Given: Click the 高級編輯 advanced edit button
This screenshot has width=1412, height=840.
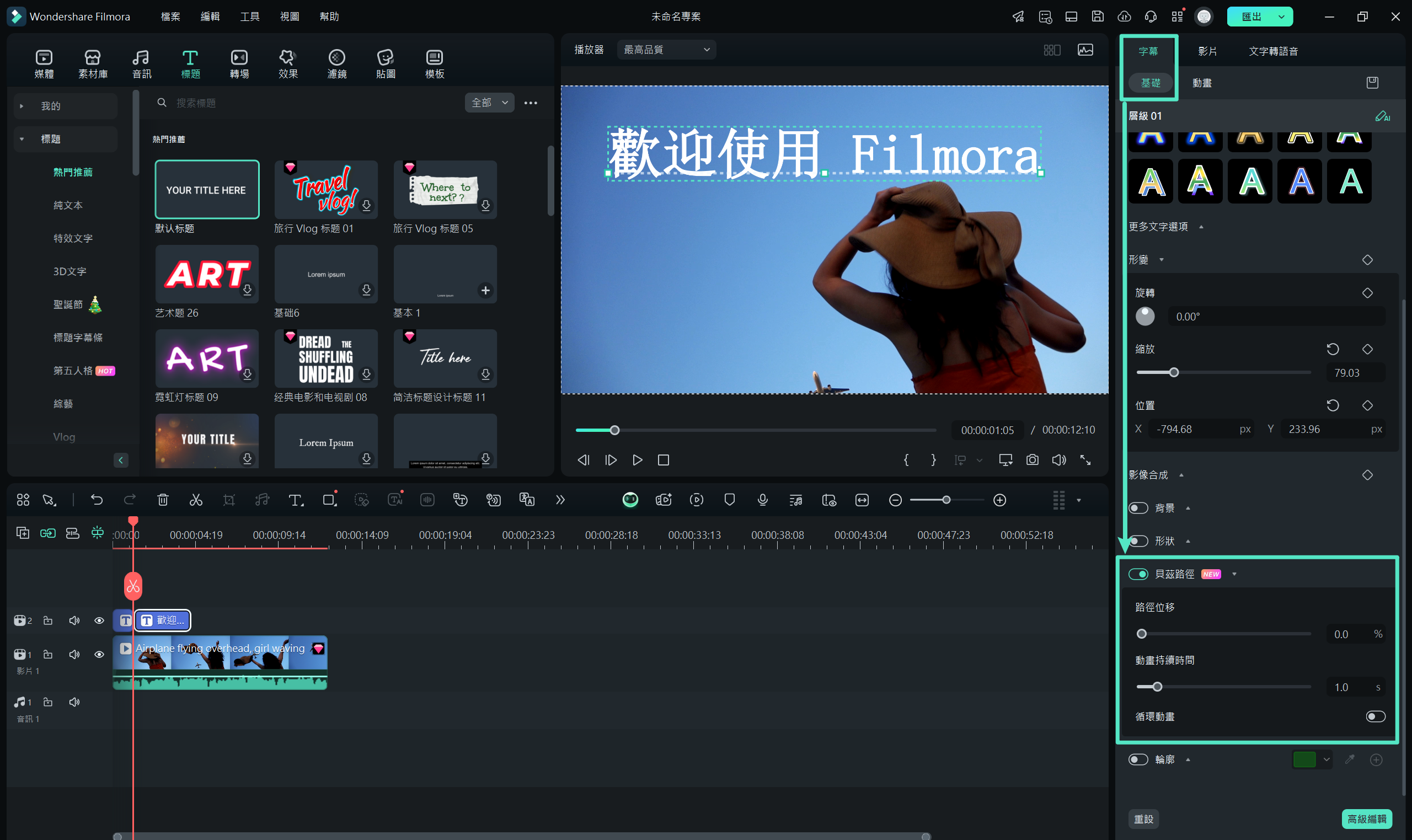Looking at the screenshot, I should [x=1367, y=819].
